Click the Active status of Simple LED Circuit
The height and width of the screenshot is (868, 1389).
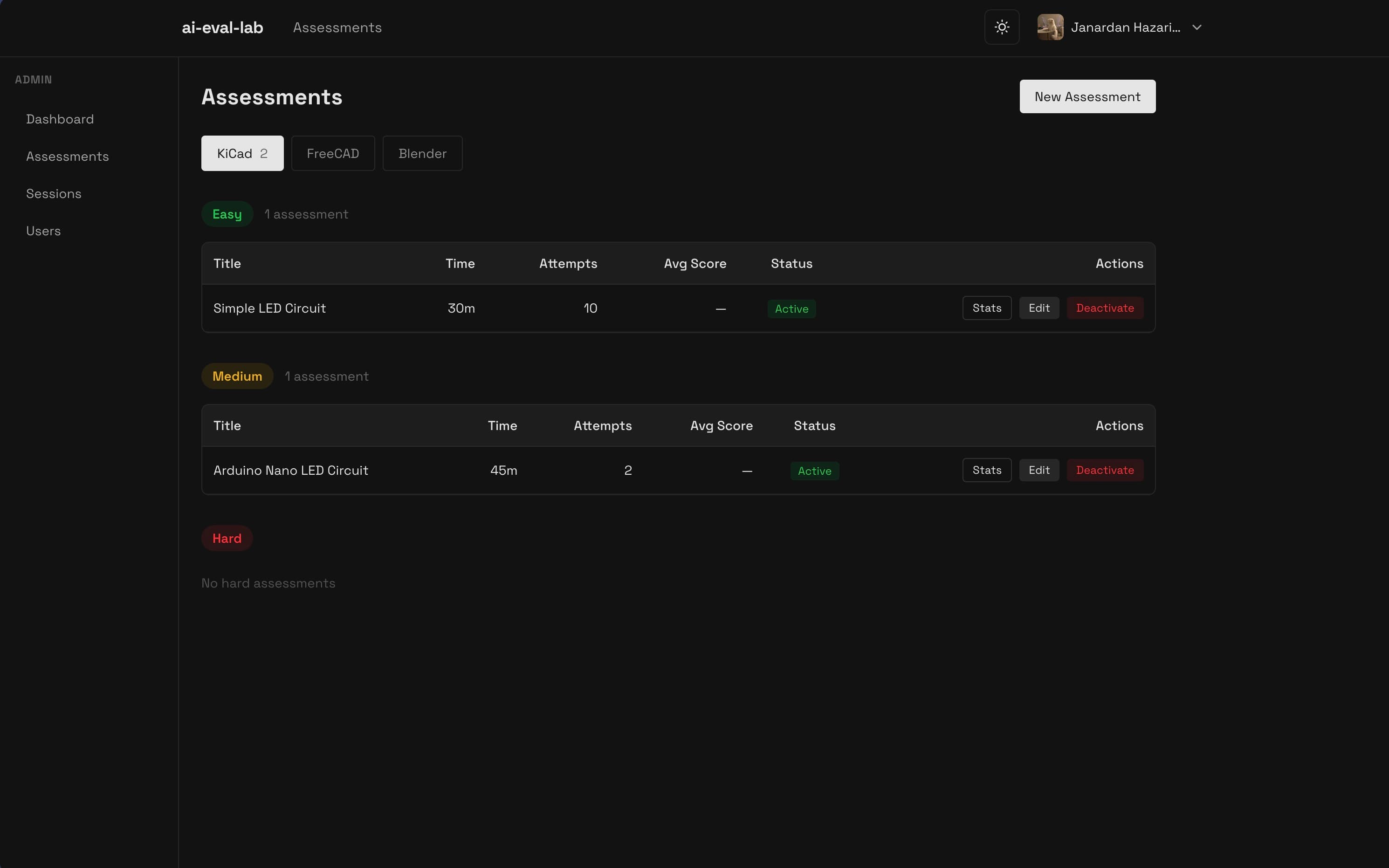(791, 309)
